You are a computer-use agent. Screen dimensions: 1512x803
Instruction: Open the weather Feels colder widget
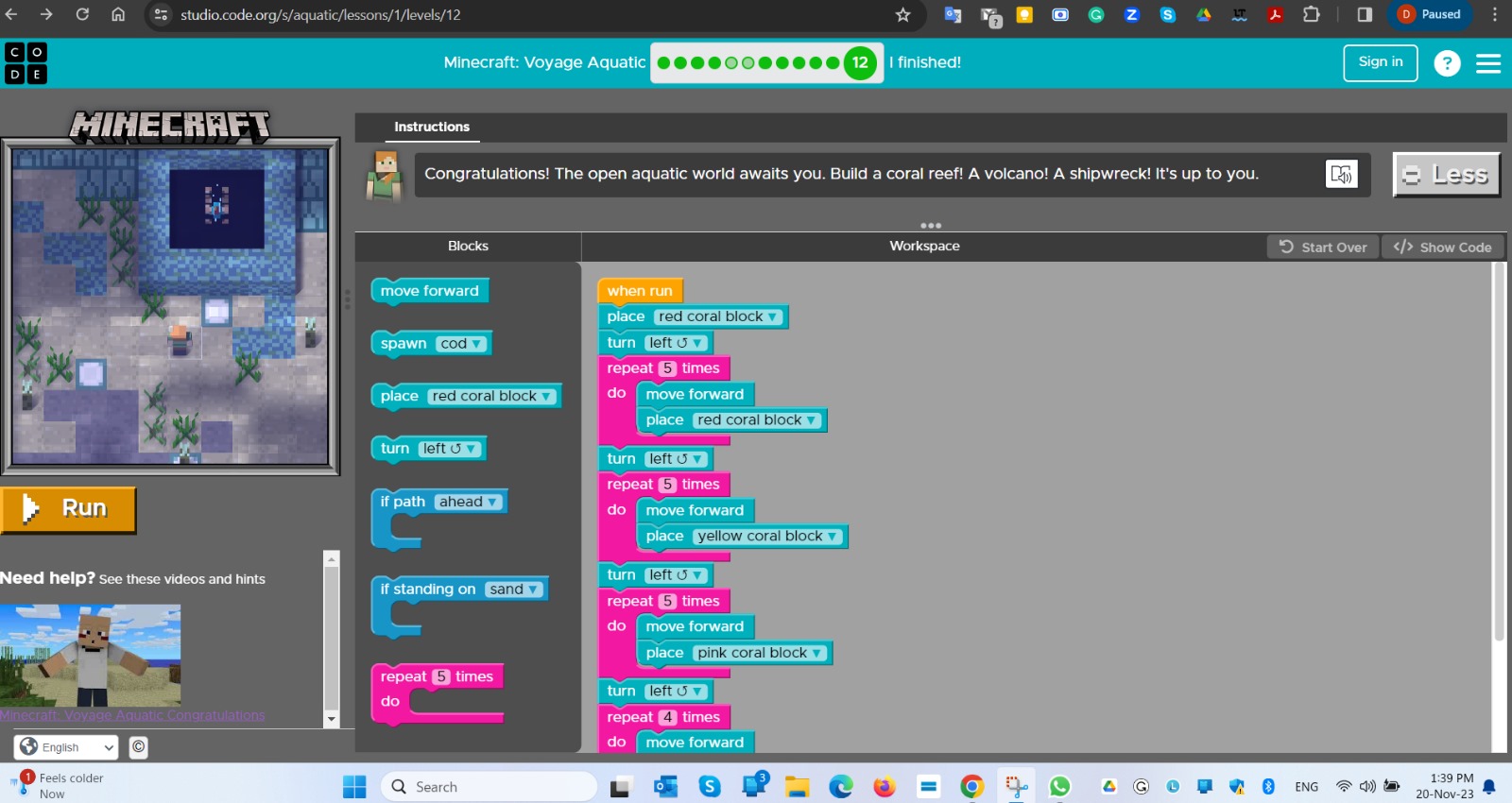coord(57,785)
